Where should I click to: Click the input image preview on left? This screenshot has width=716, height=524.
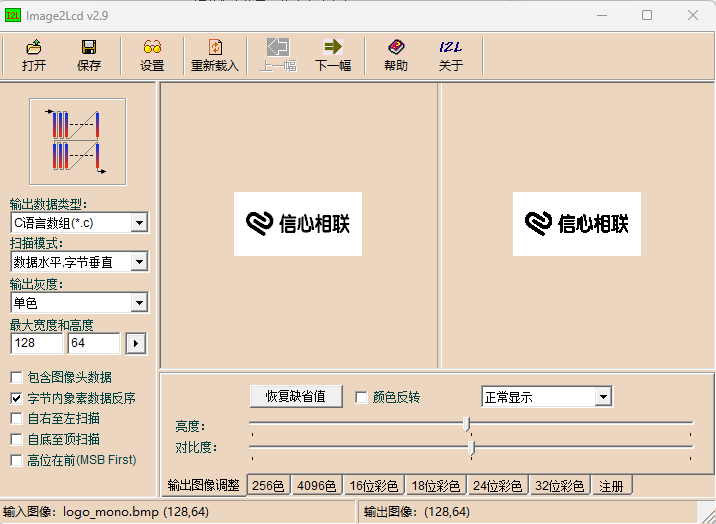click(x=298, y=224)
